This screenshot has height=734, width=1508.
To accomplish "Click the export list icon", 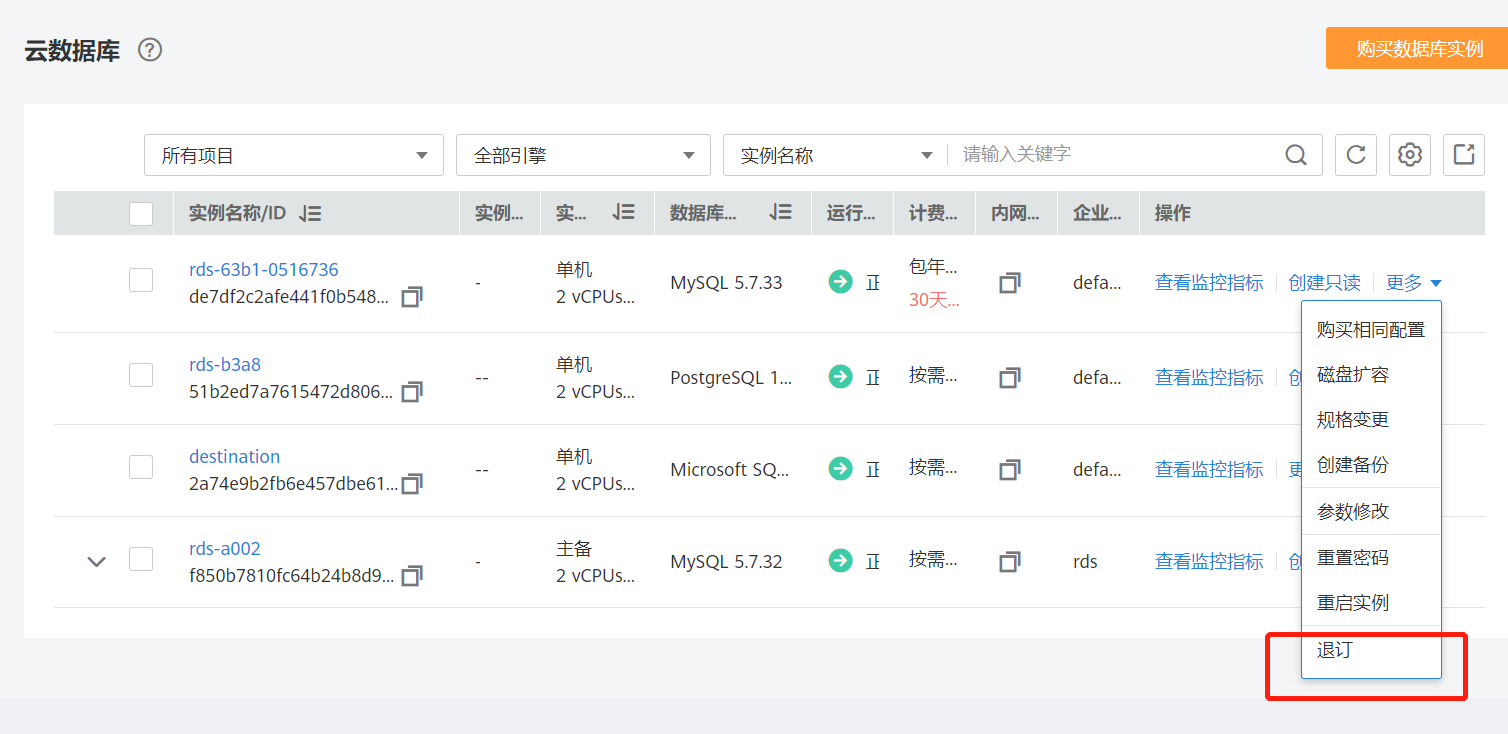I will 1463,155.
